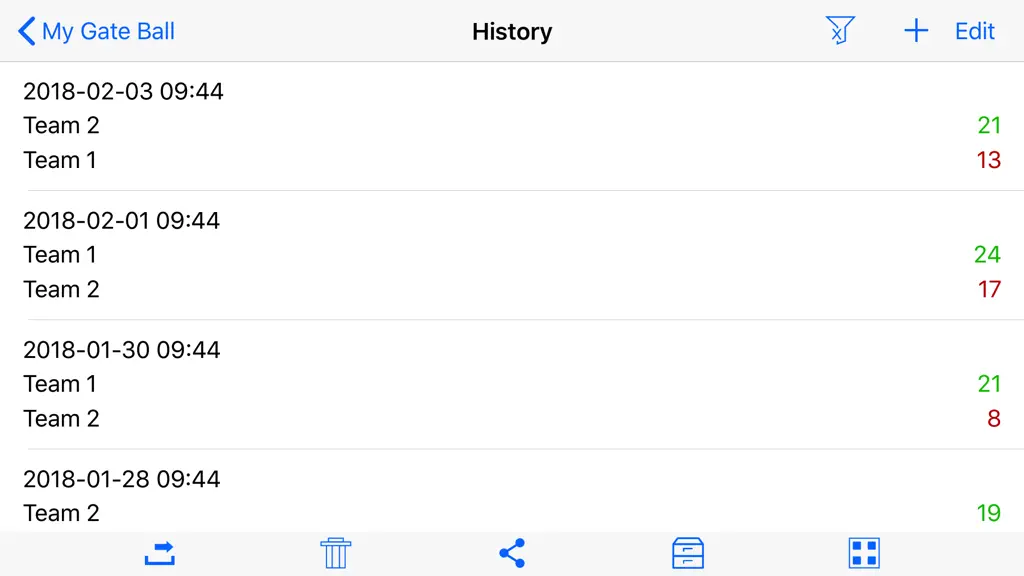Go back to My Gate Ball
This screenshot has width=1024, height=576.
(96, 31)
